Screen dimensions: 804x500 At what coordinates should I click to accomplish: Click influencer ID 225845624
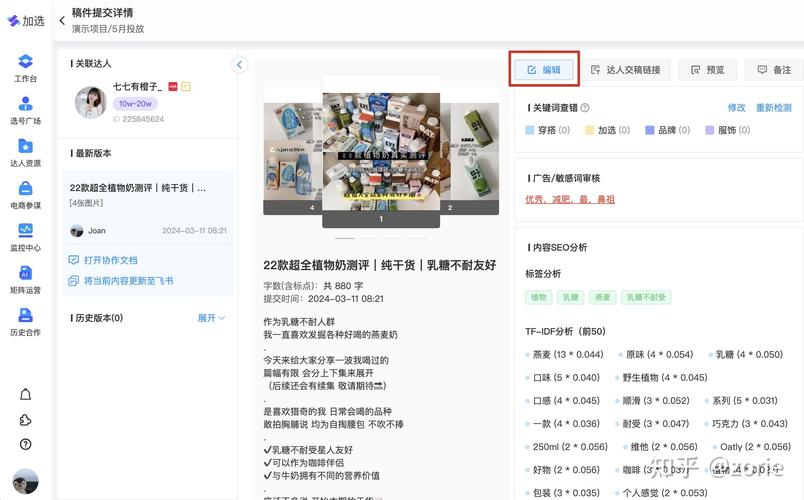coord(138,119)
